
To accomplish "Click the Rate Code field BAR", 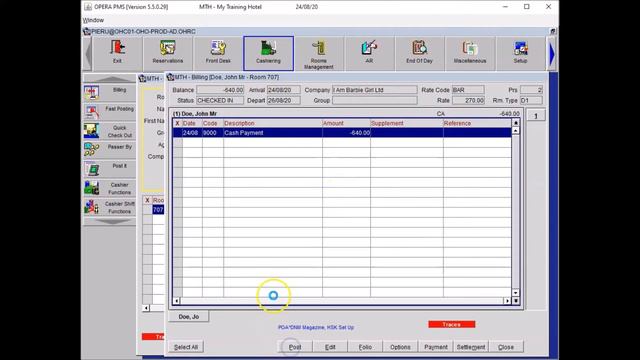I will pos(468,90).
